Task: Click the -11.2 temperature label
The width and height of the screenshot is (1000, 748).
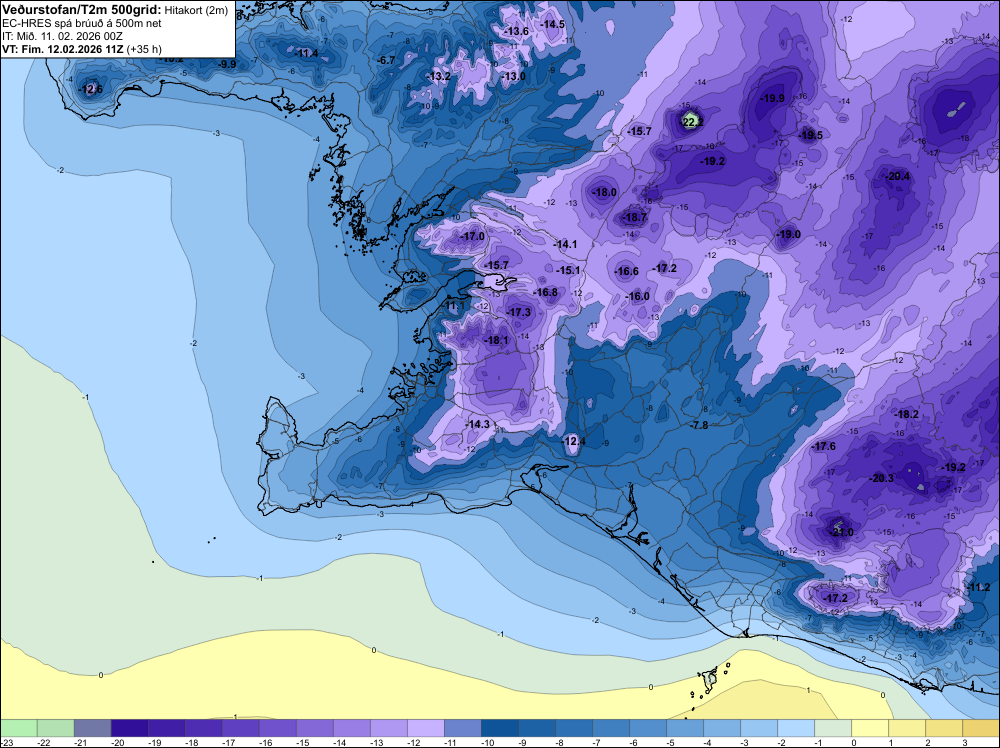Action: (979, 588)
